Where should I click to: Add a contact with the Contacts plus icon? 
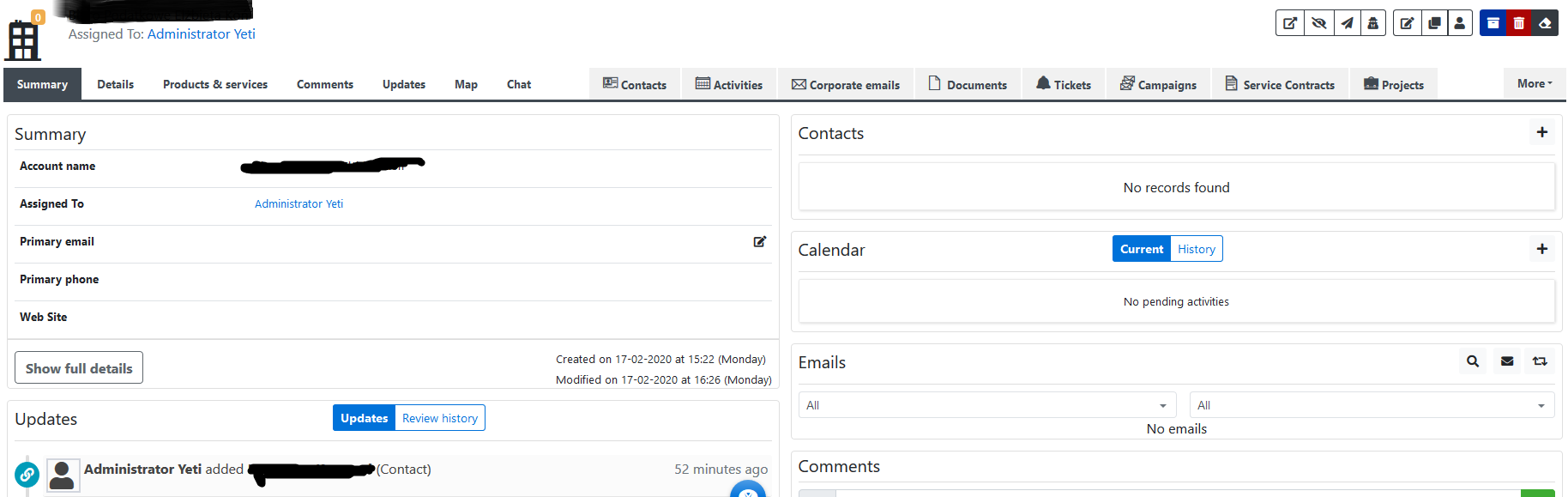1542,132
